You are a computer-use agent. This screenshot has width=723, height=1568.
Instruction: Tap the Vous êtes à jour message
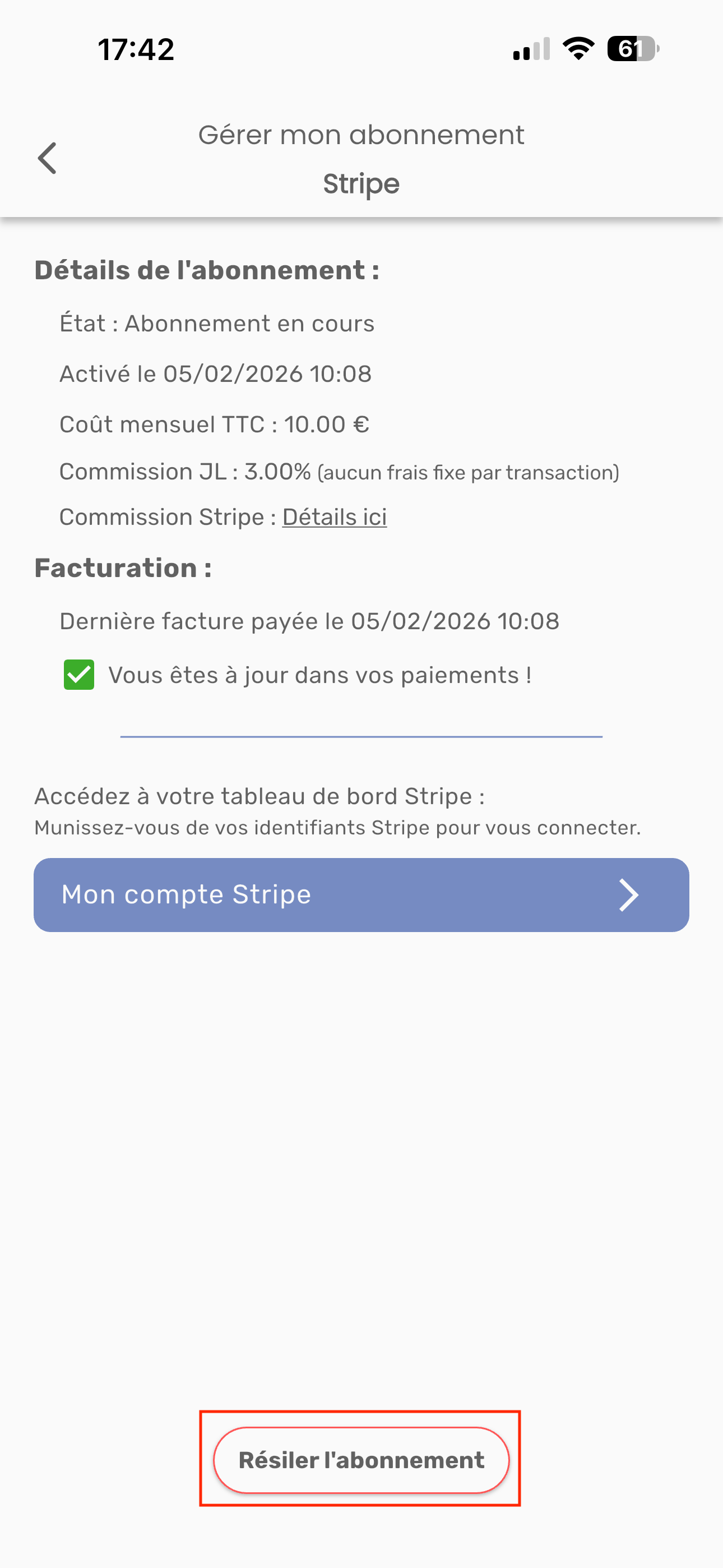319,675
